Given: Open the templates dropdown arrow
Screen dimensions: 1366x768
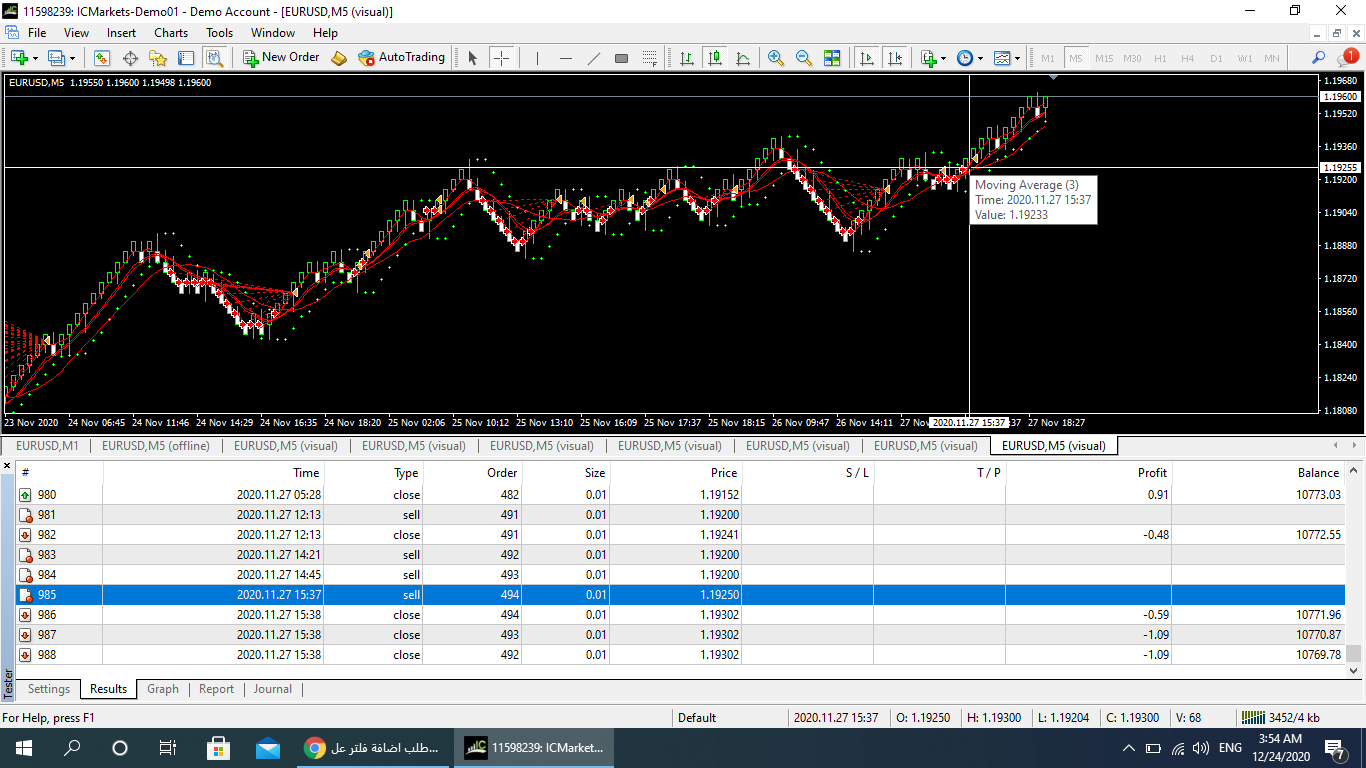Looking at the screenshot, I should pos(1017,59).
